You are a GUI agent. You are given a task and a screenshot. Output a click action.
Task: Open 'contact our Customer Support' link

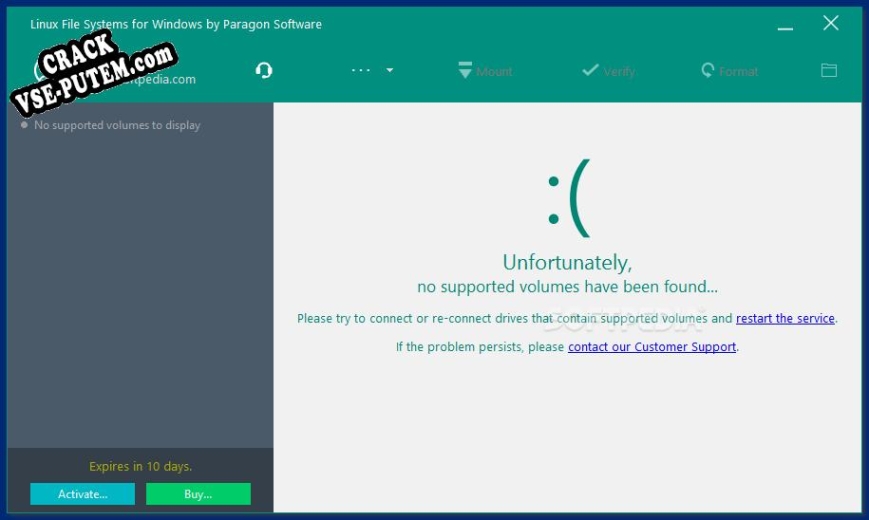click(652, 346)
